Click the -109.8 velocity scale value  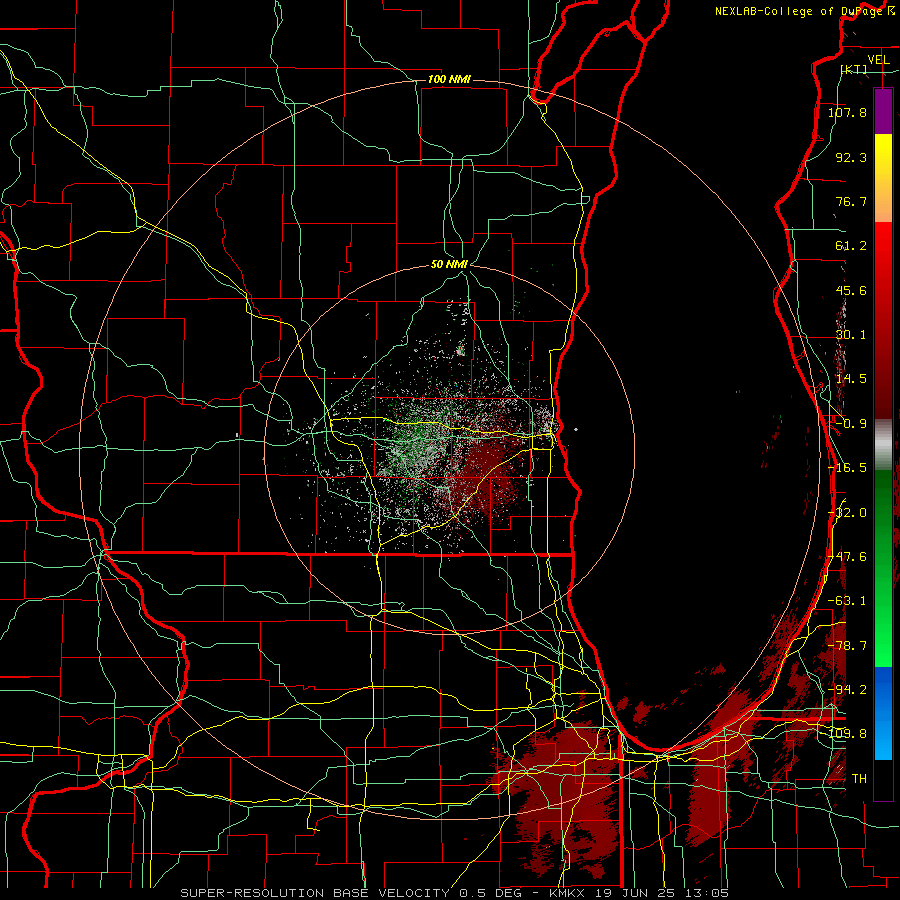(x=847, y=734)
